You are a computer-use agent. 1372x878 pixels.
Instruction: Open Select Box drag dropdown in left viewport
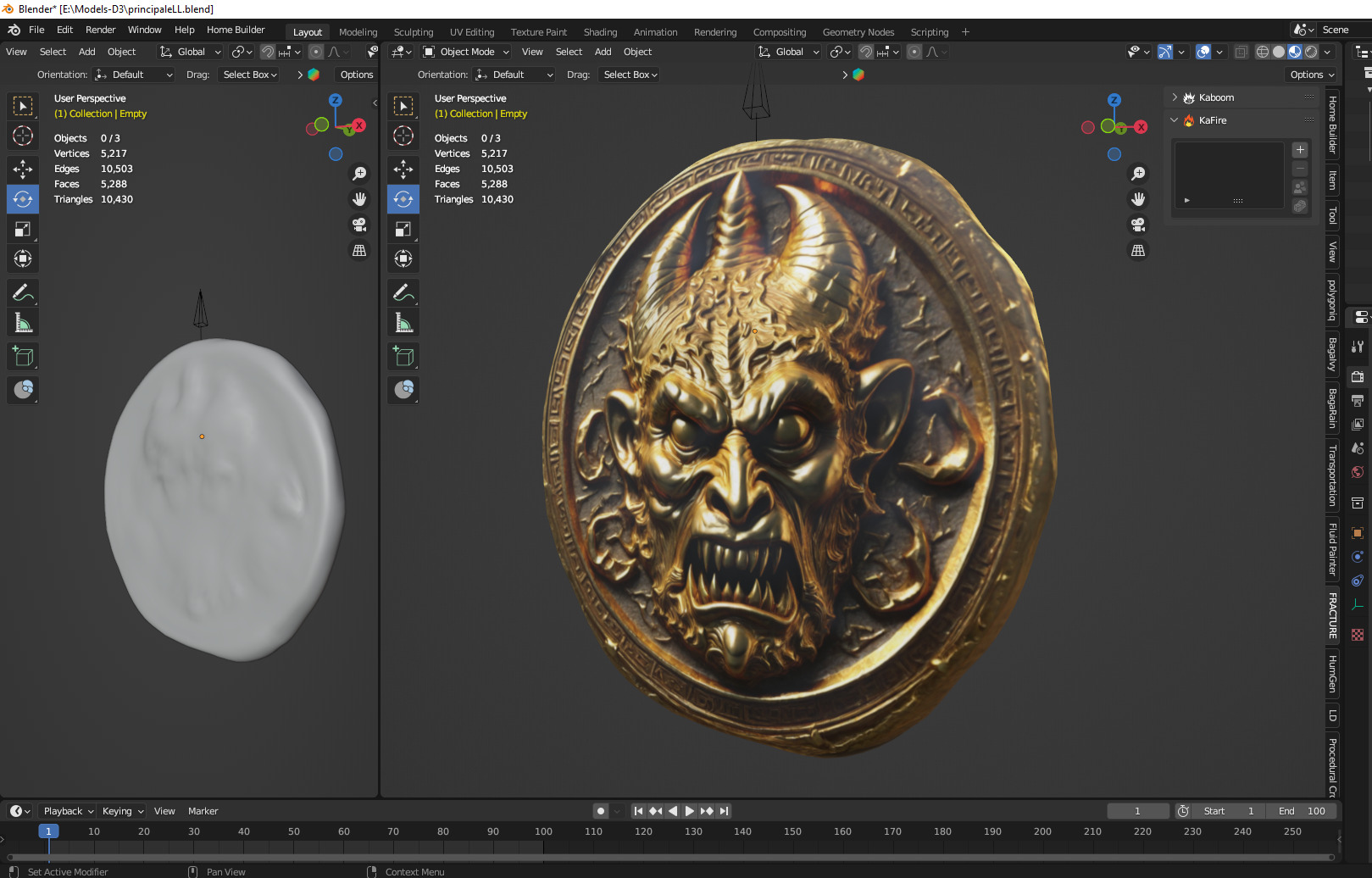250,75
